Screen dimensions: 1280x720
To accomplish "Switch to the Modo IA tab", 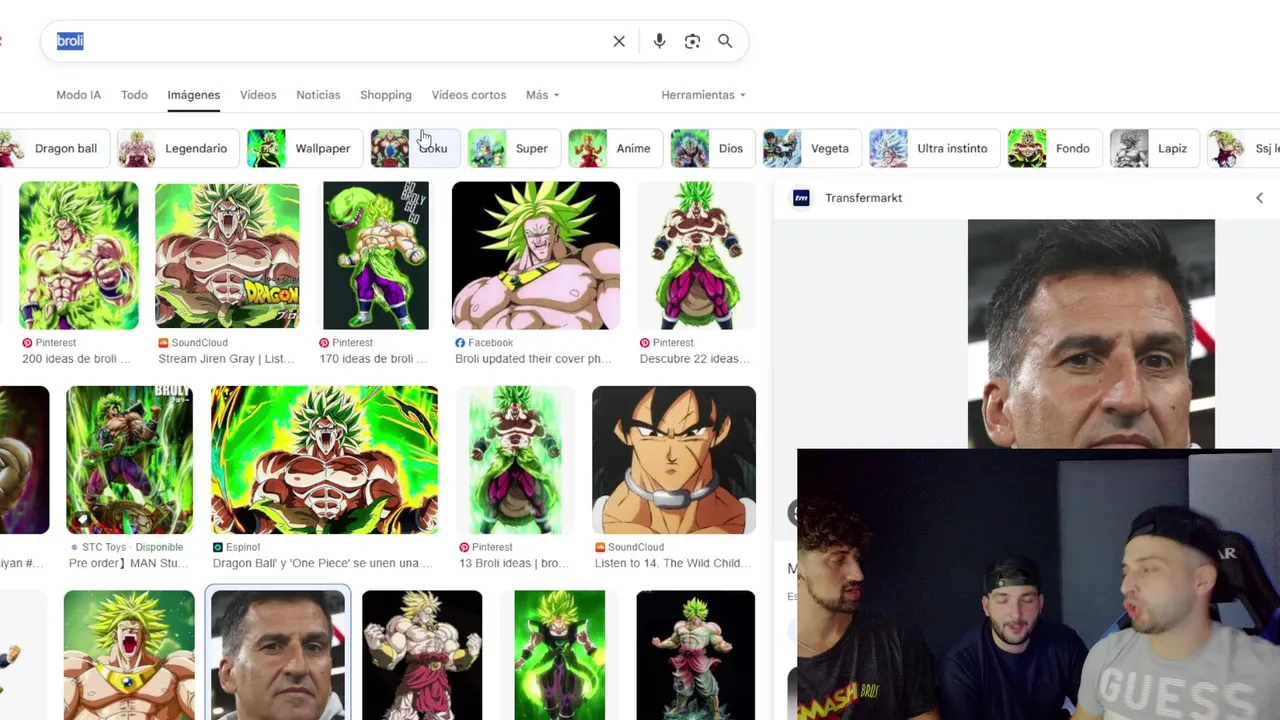I will point(78,95).
